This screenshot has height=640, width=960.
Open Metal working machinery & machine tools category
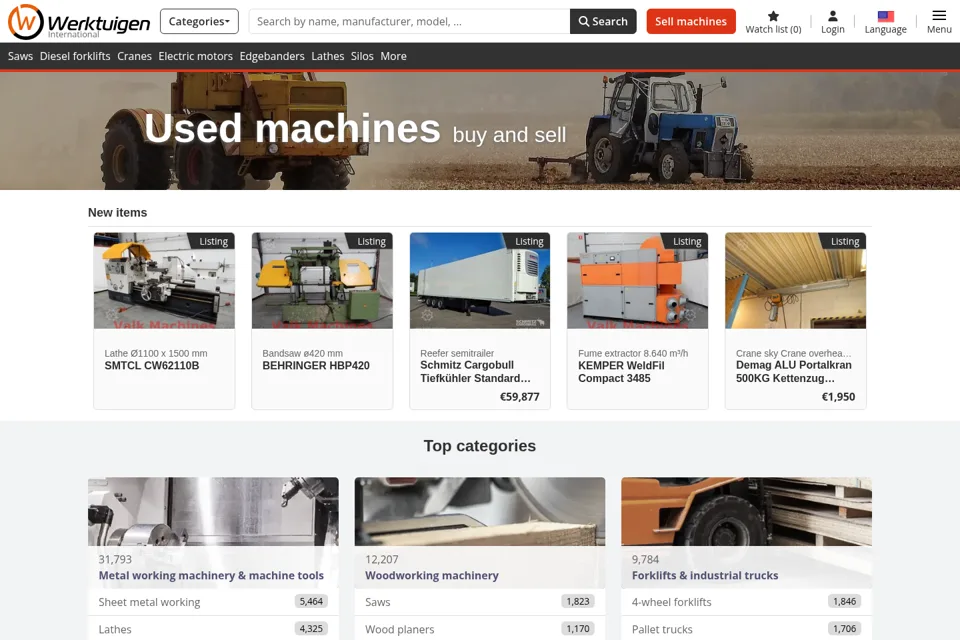(x=211, y=576)
